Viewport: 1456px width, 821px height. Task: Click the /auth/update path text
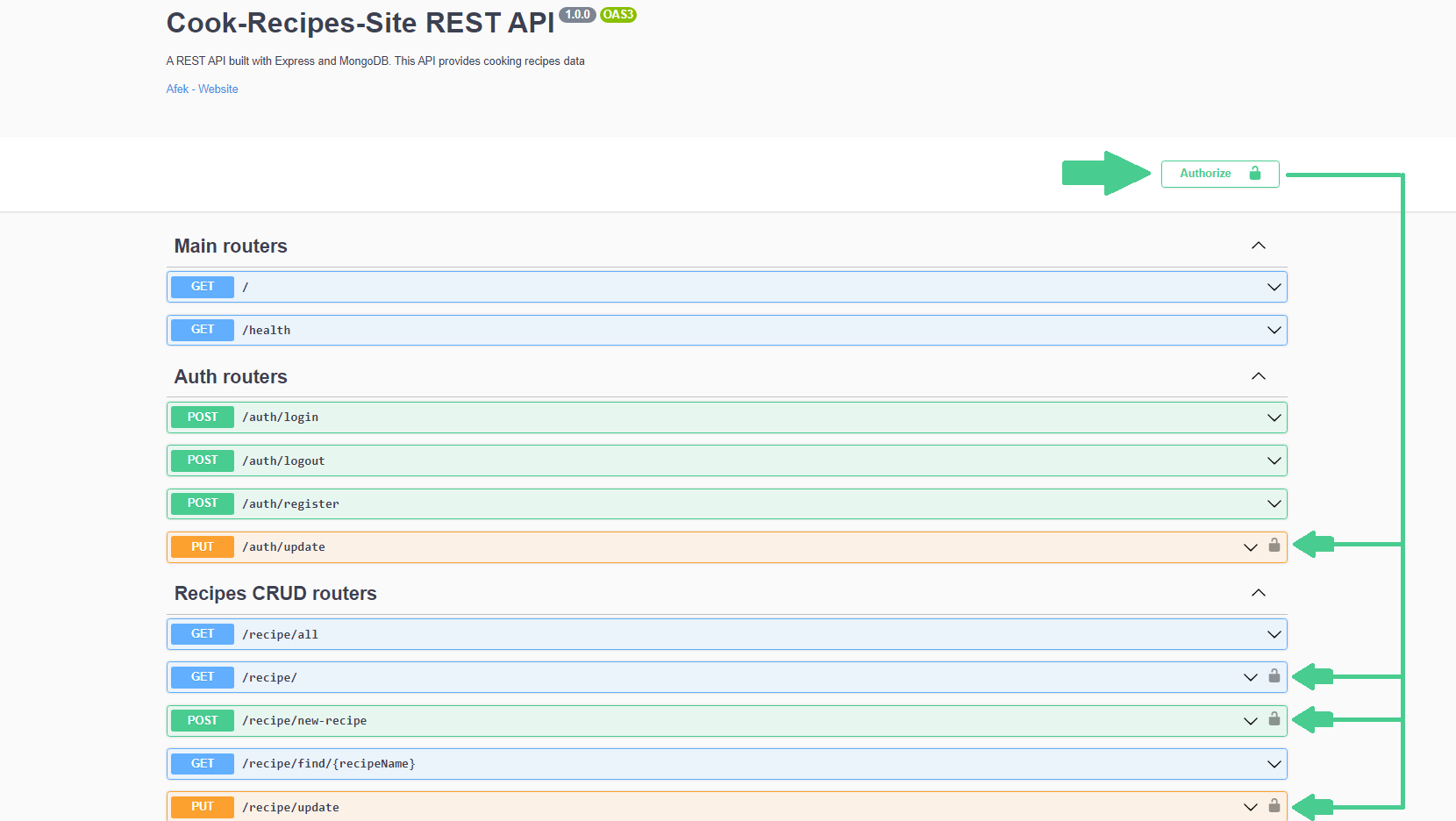[x=283, y=547]
